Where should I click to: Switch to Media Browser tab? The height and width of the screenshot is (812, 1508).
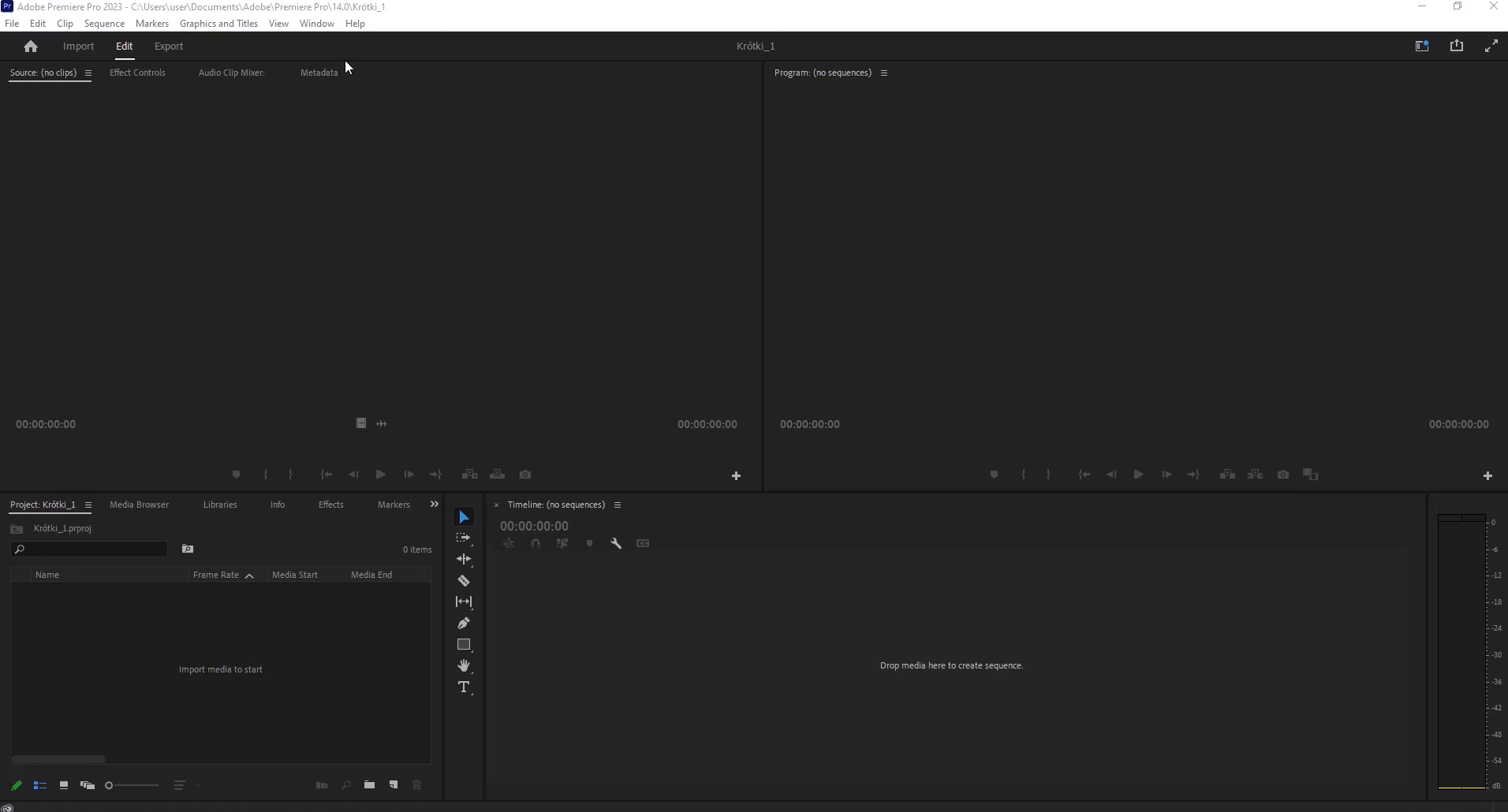coord(139,505)
